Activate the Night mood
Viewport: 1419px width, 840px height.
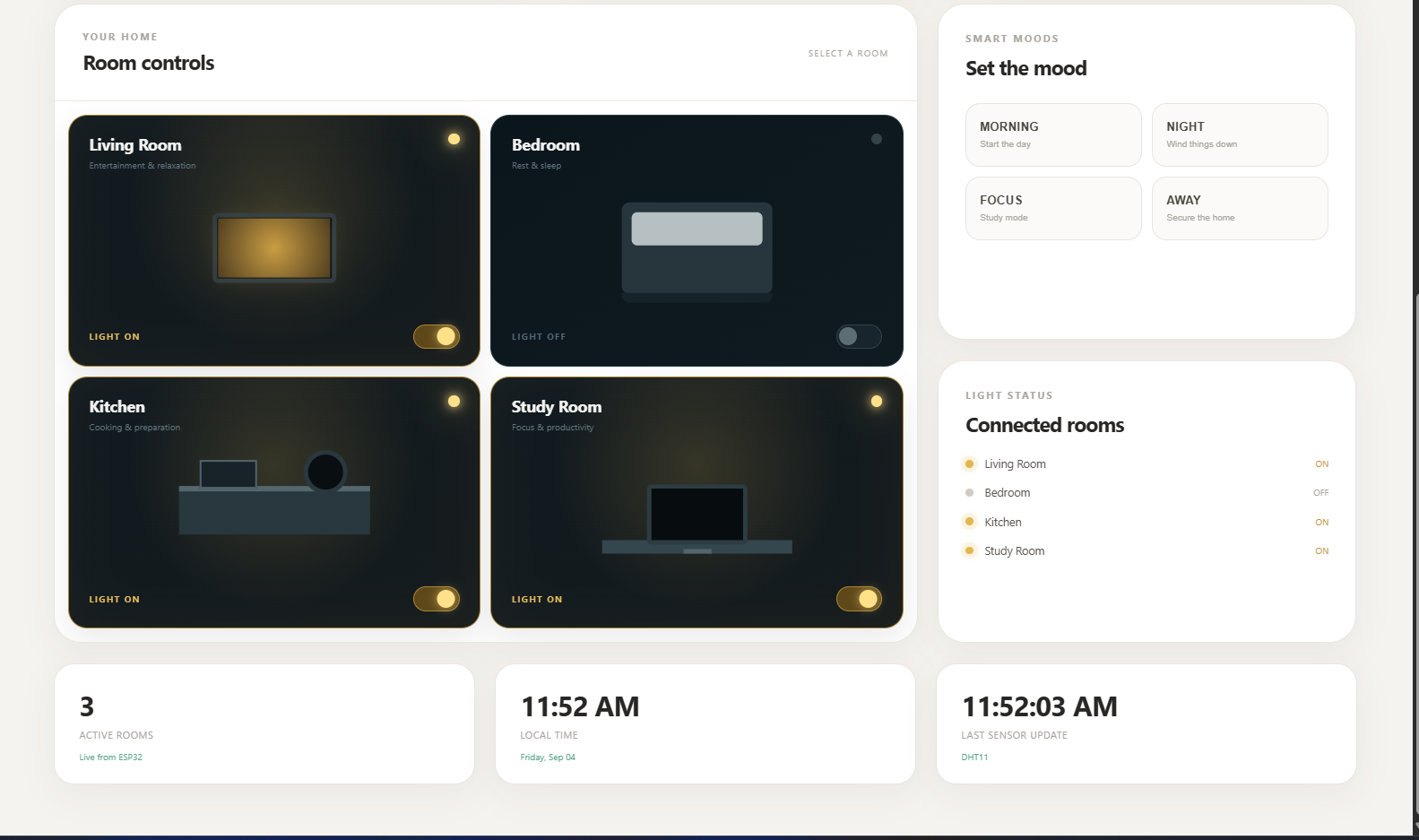pyautogui.click(x=1240, y=134)
